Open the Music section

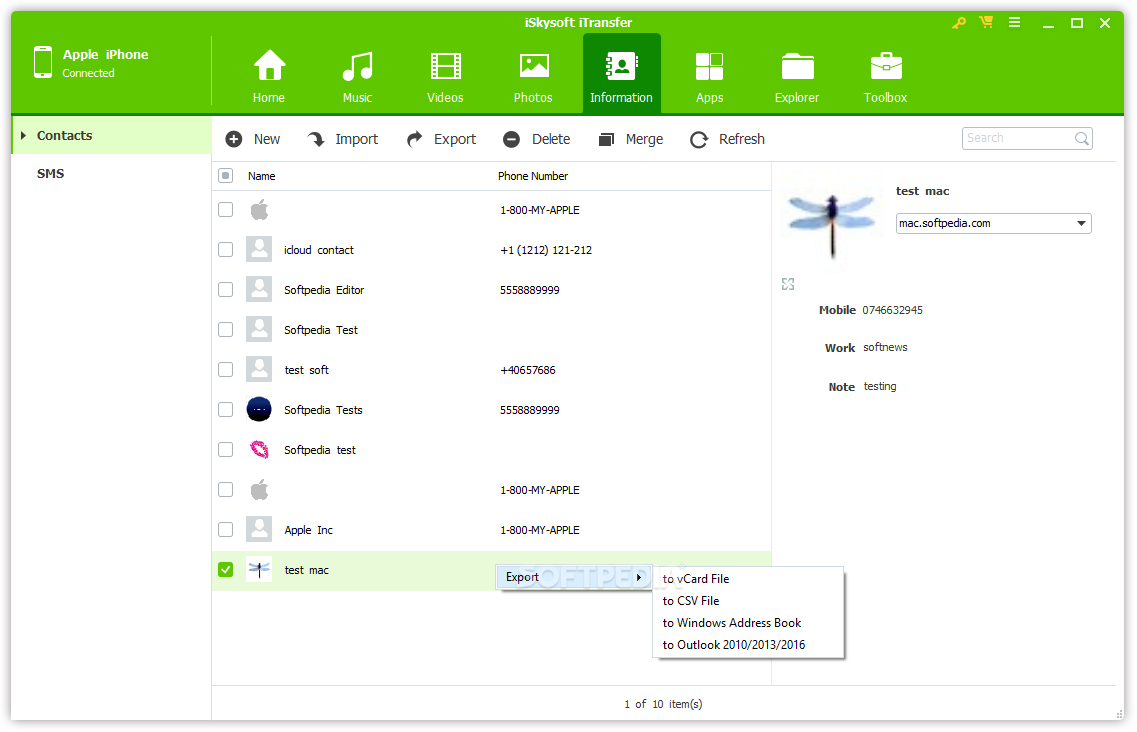point(357,75)
